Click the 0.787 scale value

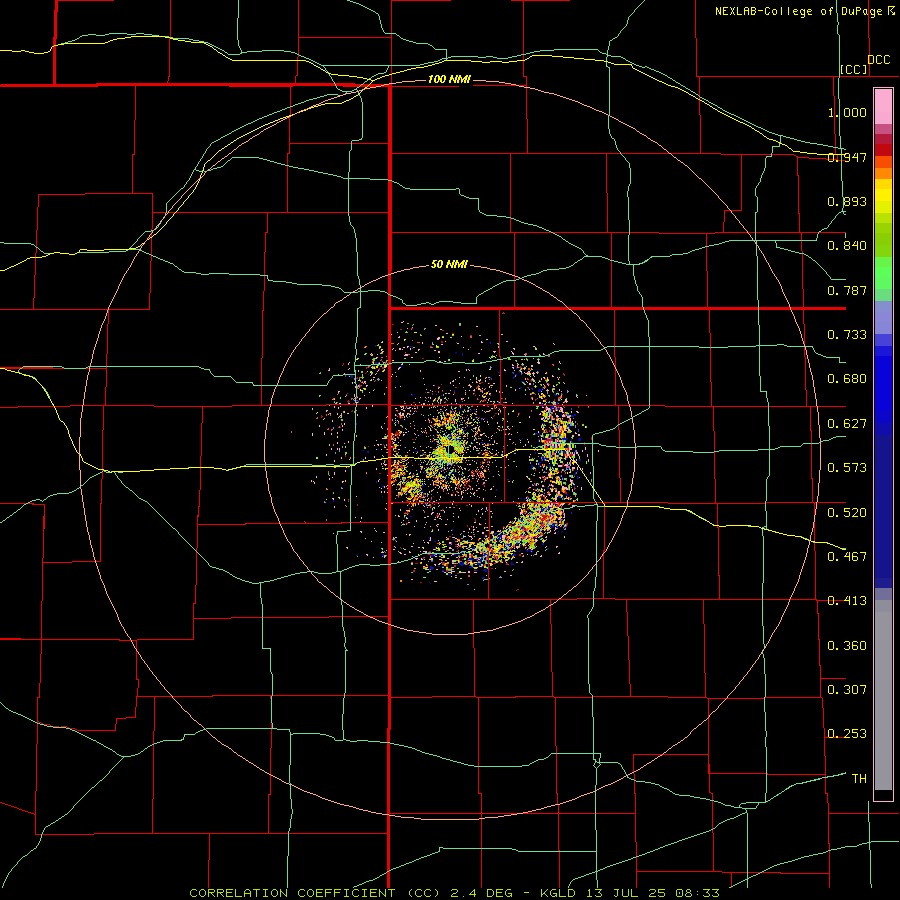[847, 290]
